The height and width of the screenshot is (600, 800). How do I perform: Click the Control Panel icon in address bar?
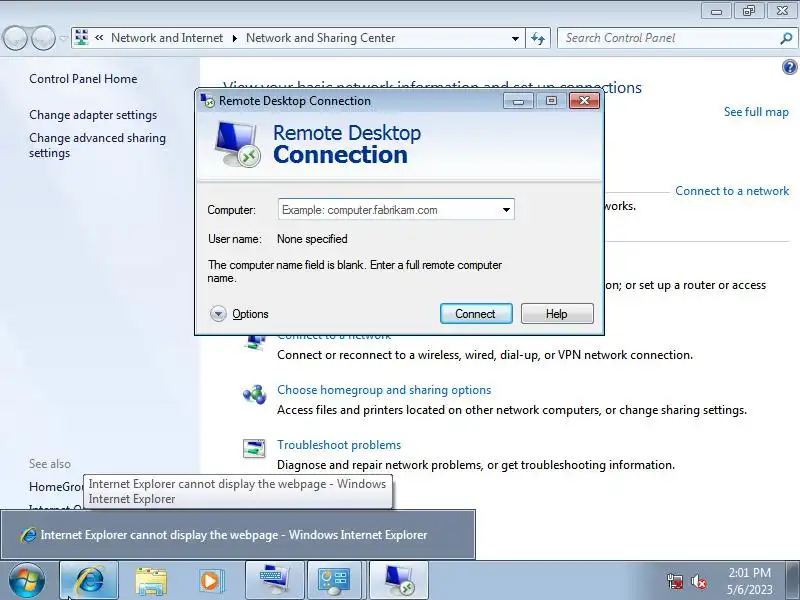tap(81, 38)
